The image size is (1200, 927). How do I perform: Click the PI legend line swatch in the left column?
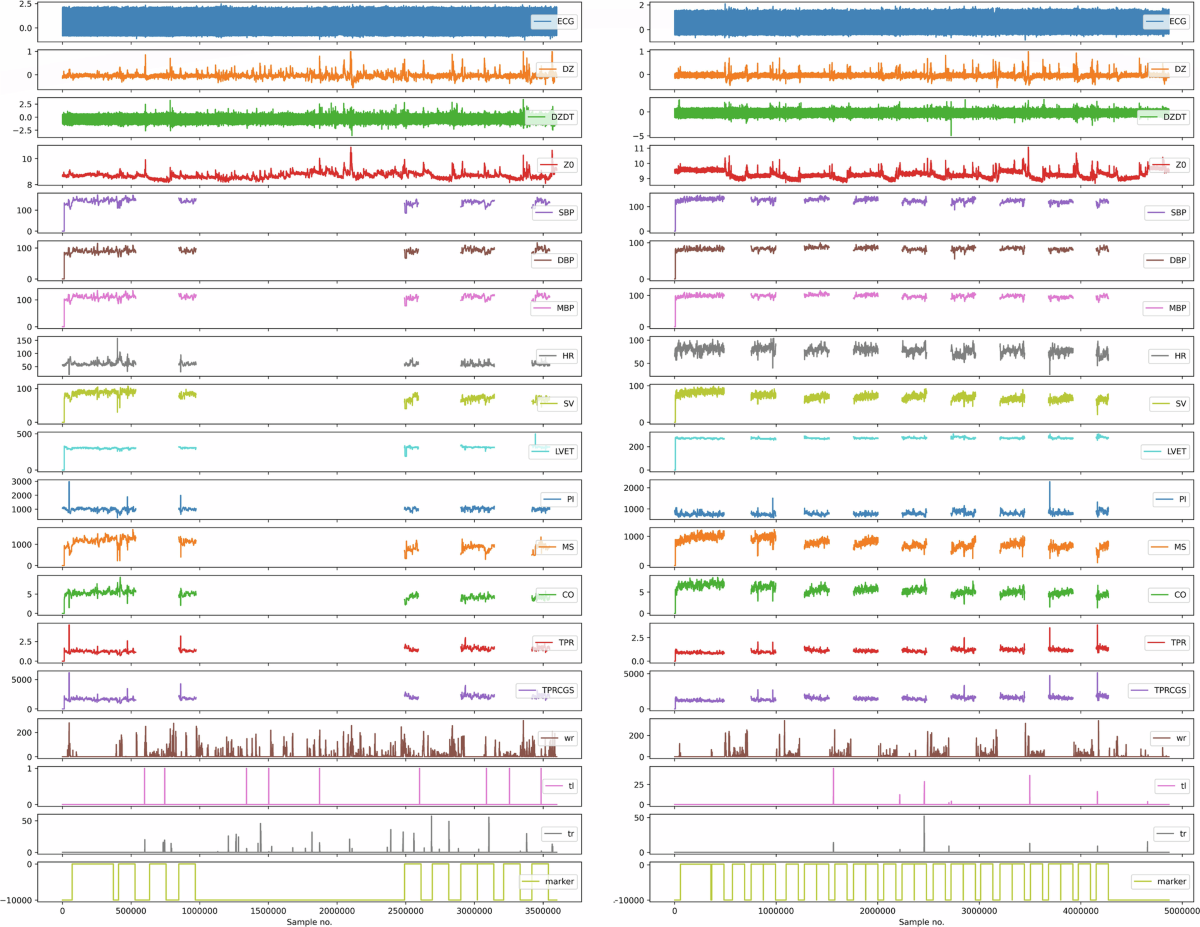[550, 499]
